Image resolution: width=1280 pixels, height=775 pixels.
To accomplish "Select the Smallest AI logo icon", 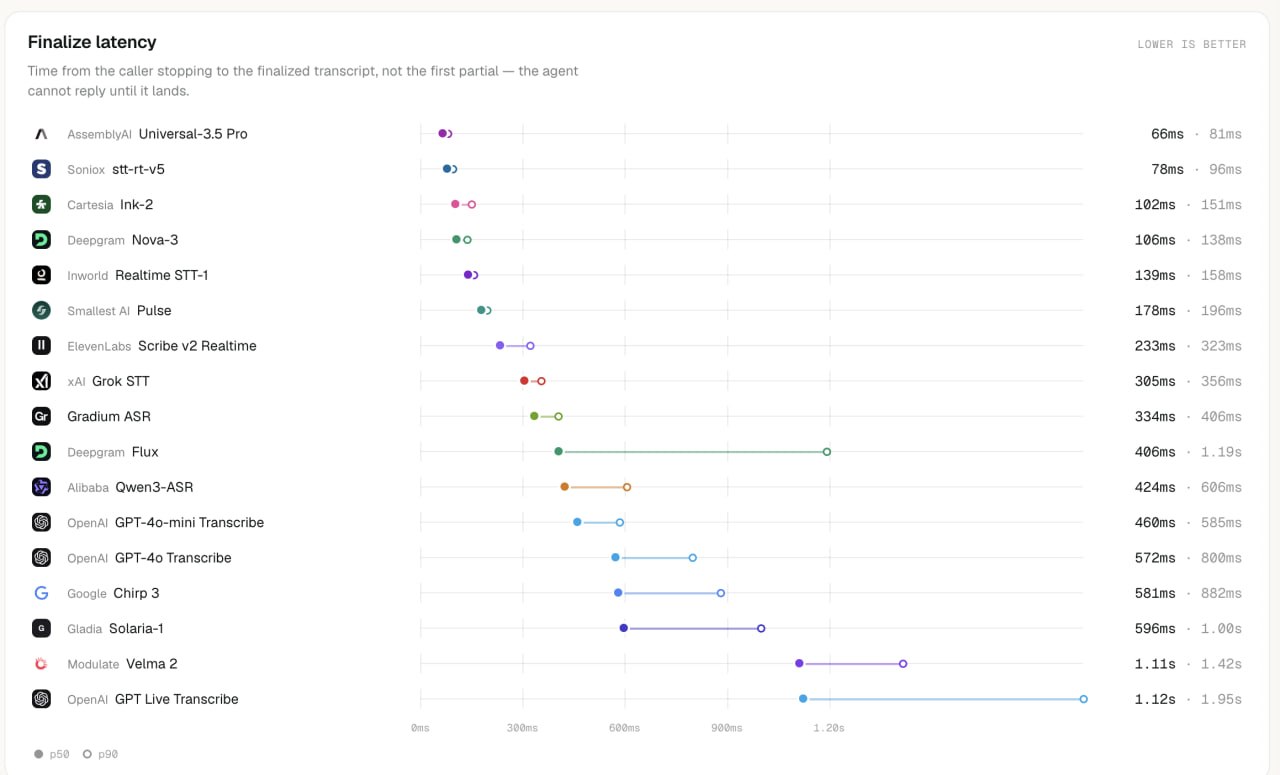I will [x=41, y=310].
